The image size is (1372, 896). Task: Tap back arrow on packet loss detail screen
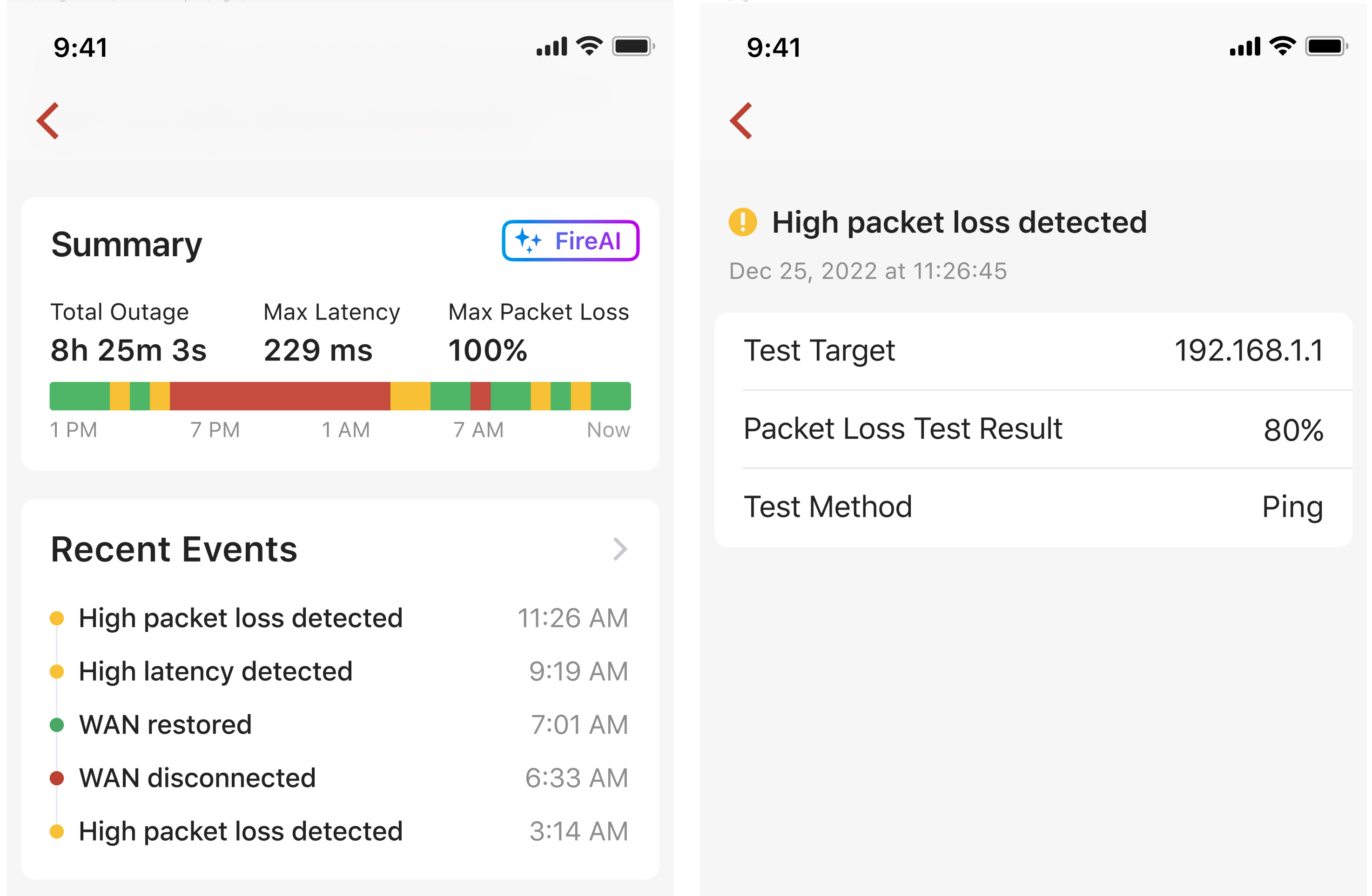(x=741, y=121)
